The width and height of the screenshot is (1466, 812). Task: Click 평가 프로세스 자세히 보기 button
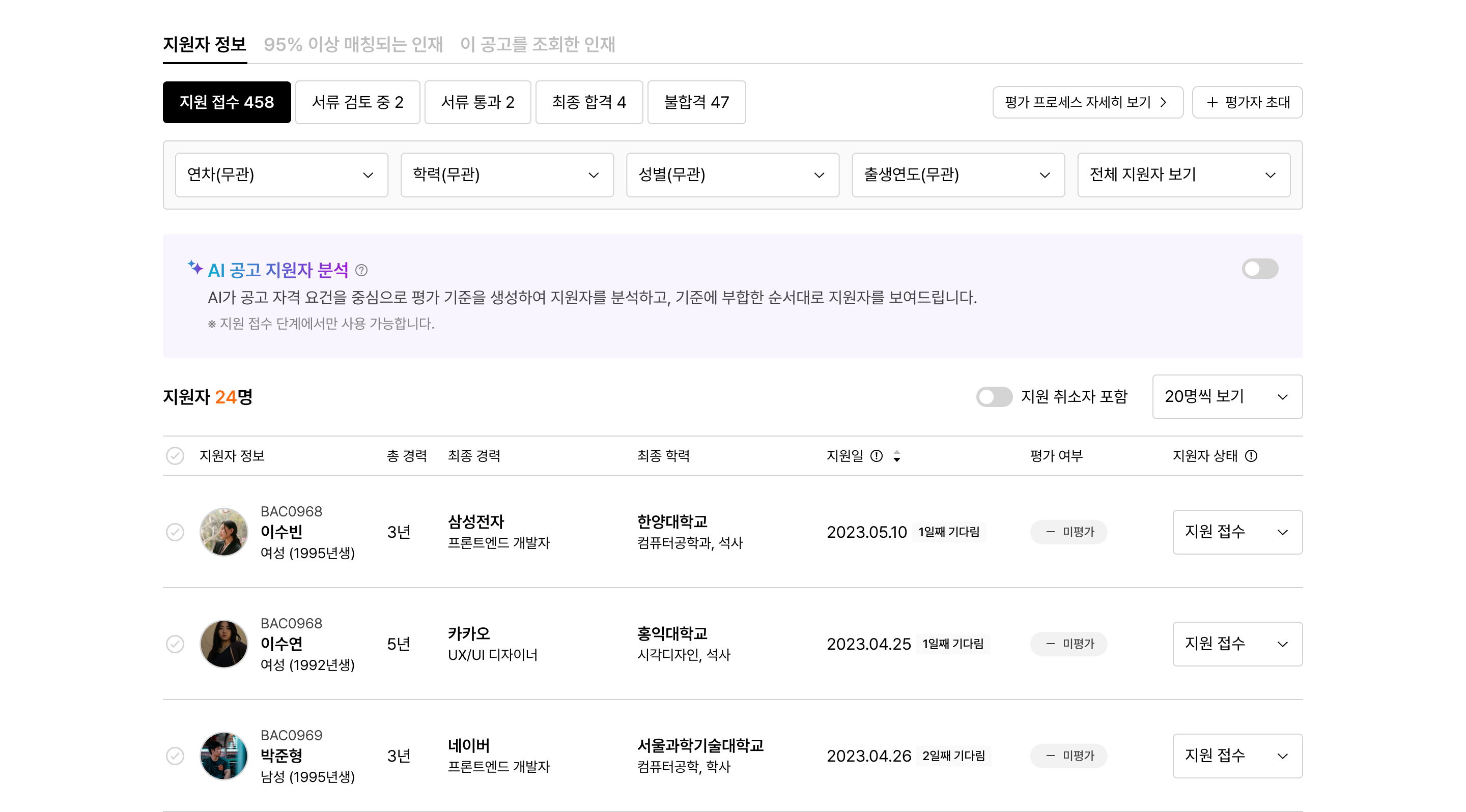click(1087, 102)
